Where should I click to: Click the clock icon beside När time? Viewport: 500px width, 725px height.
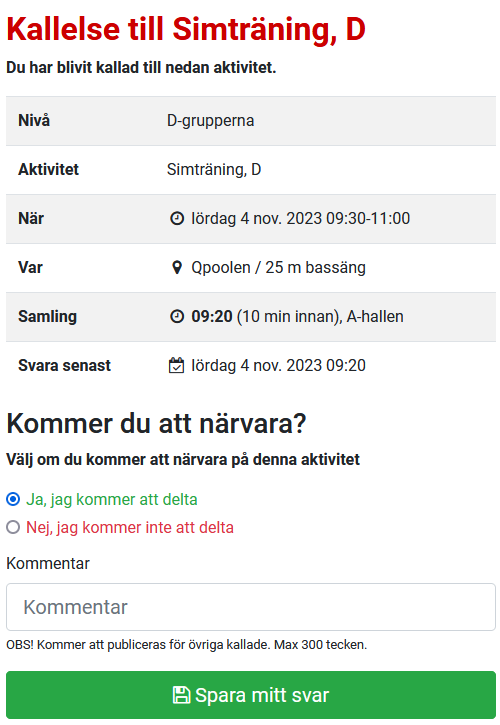coord(177,218)
